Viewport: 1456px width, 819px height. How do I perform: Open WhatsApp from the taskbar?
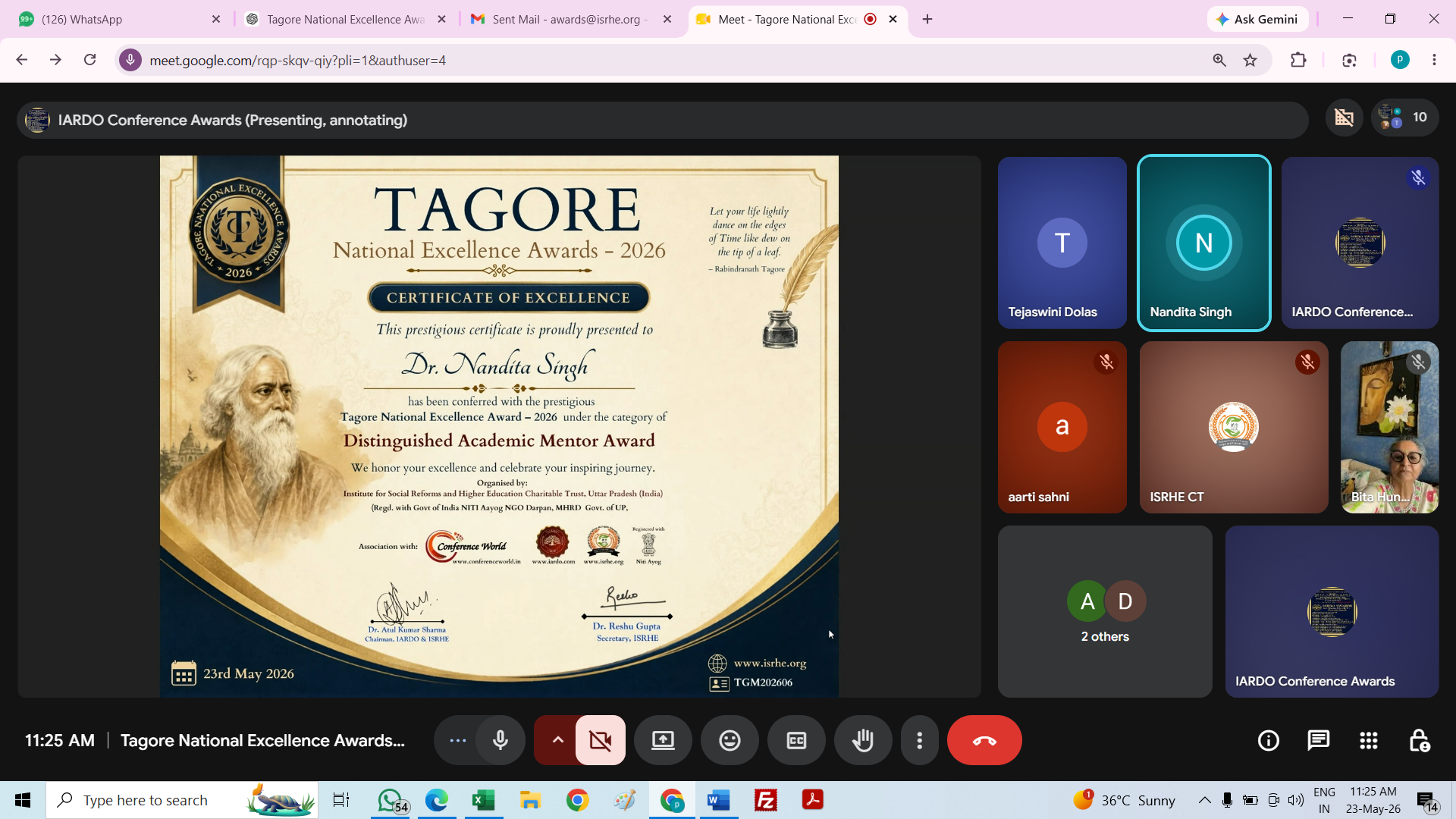(391, 800)
